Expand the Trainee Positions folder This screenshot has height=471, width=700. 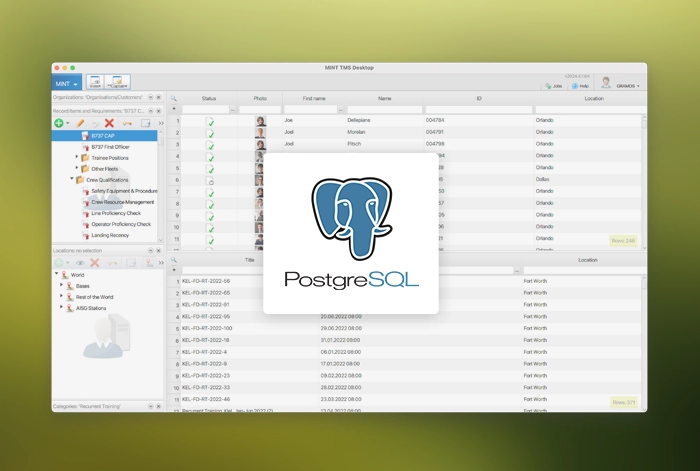(x=77, y=157)
